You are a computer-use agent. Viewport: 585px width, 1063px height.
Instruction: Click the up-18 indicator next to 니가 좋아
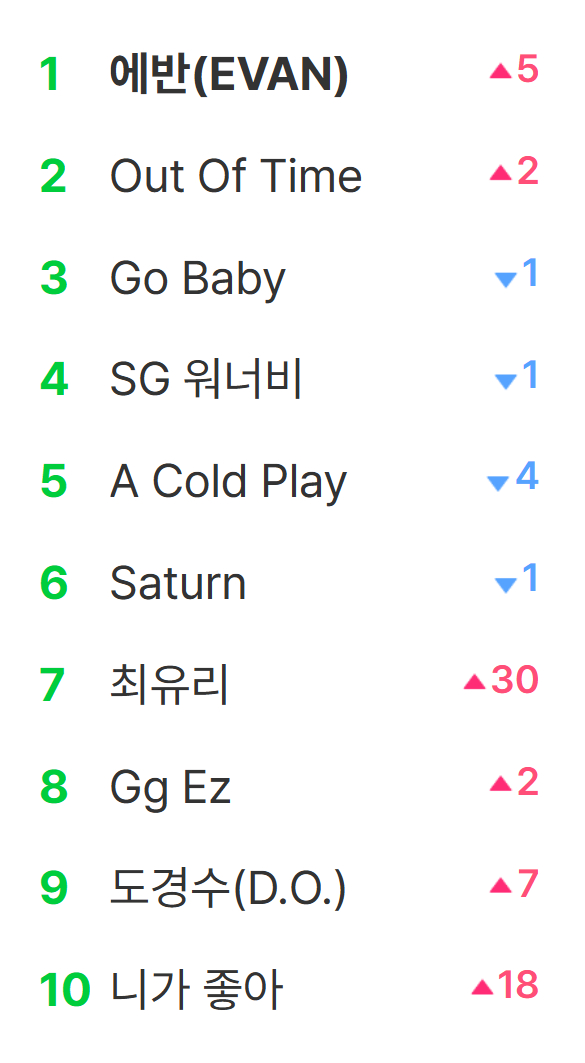point(505,986)
